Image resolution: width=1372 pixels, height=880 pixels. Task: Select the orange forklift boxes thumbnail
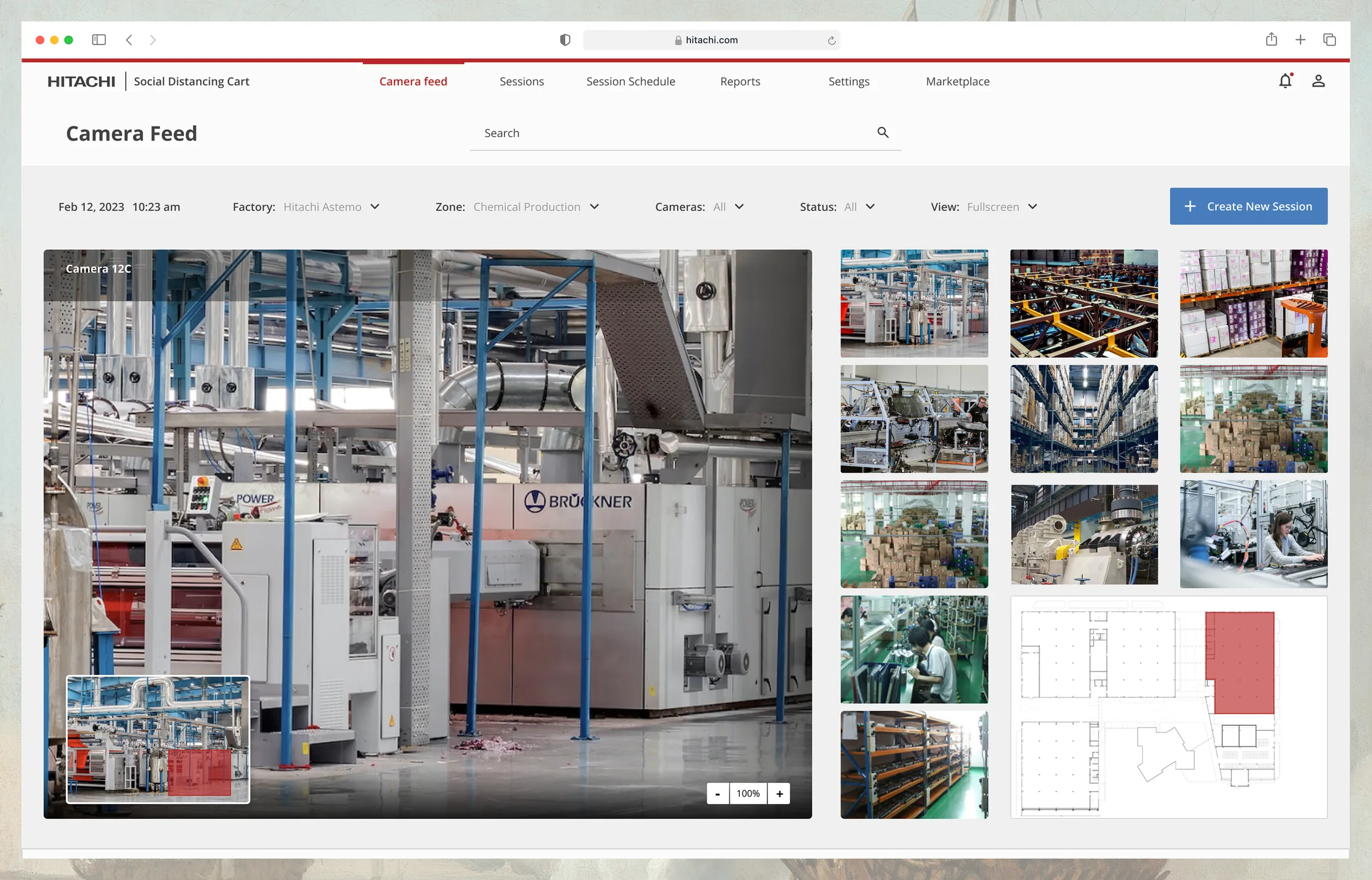1254,303
